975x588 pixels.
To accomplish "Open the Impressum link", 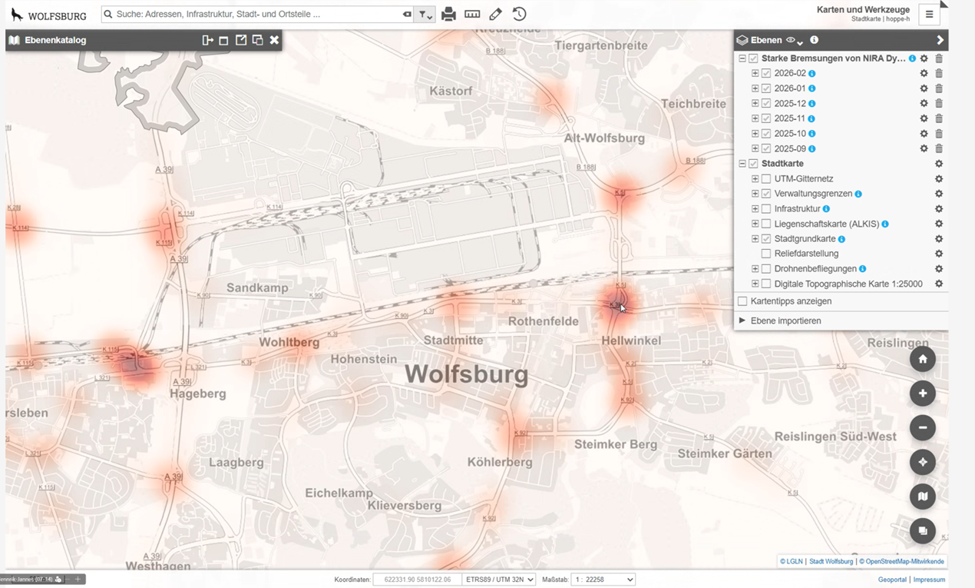I will click(929, 579).
